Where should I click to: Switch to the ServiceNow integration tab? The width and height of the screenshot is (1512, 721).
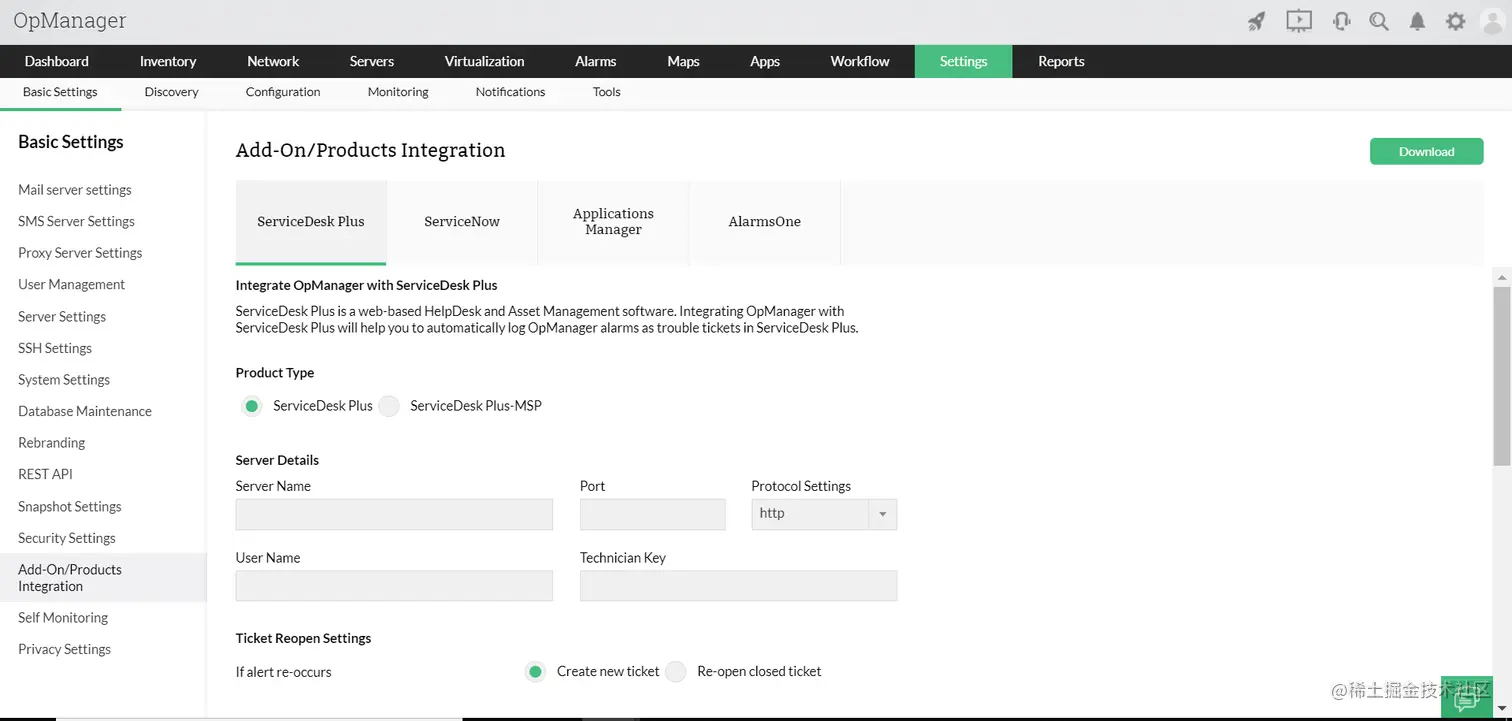coord(462,221)
